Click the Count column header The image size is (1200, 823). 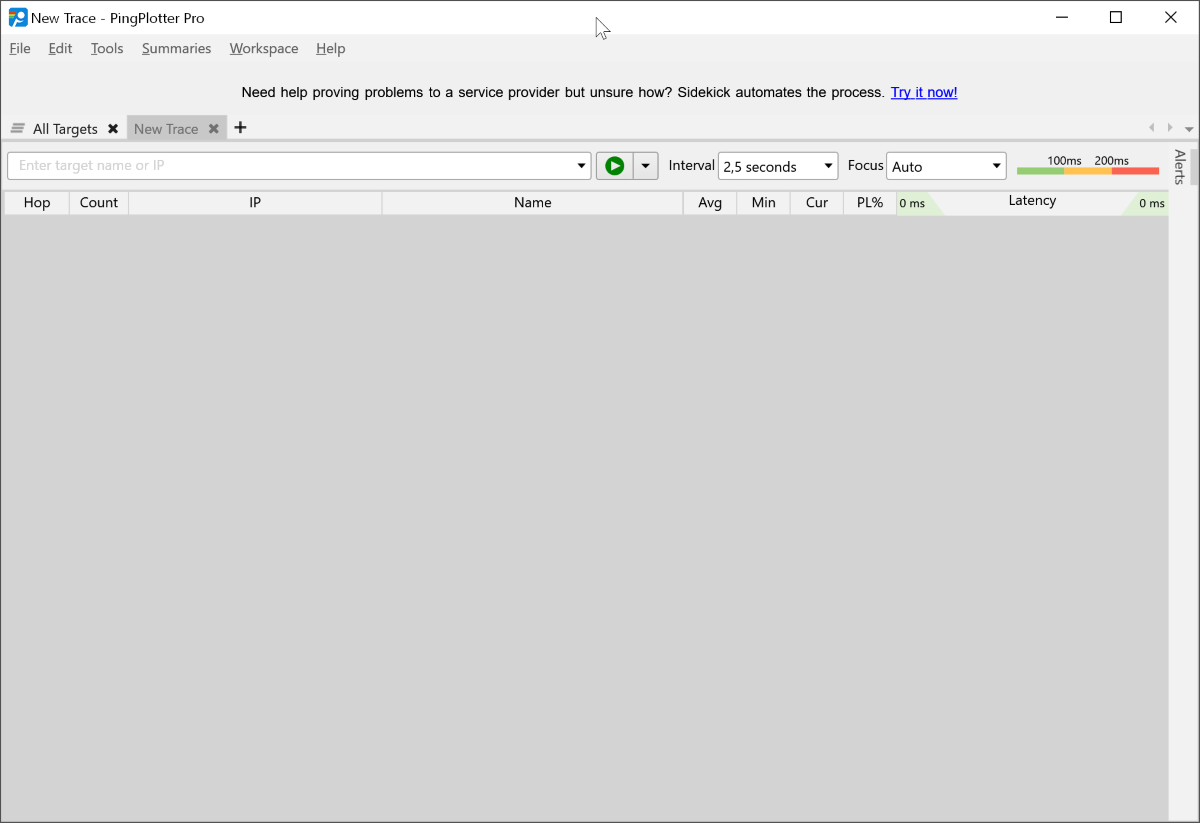pos(99,202)
